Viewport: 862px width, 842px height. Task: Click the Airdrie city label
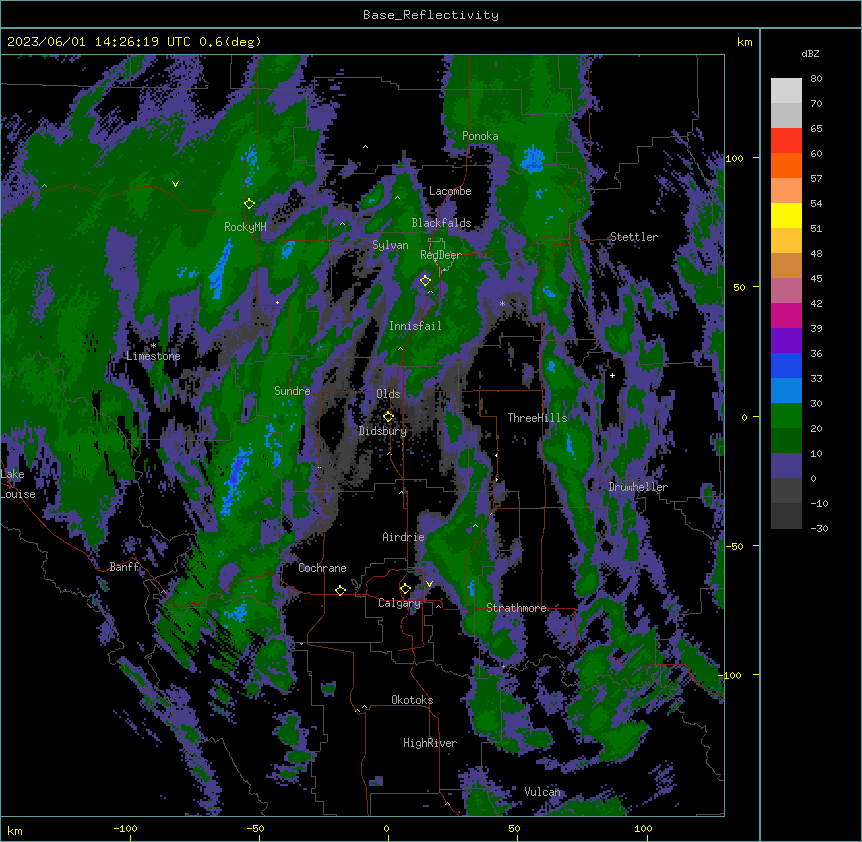pos(404,537)
